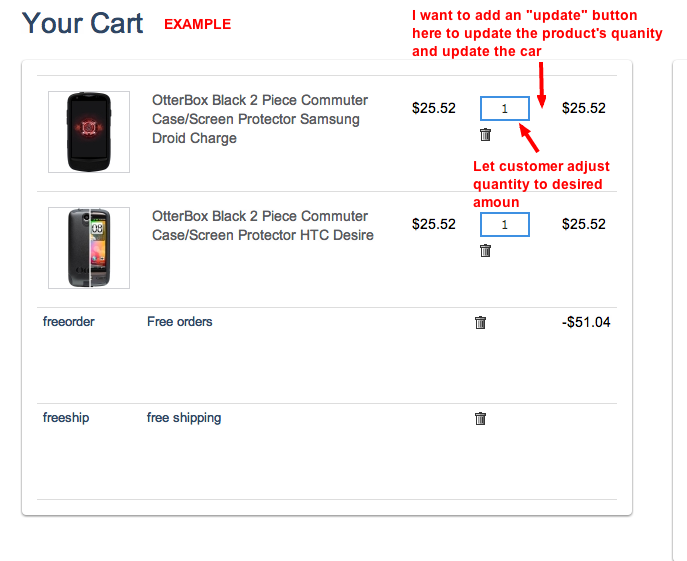The image size is (687, 561).
Task: Delete the Samsung Droid Charge case item
Action: 485,135
